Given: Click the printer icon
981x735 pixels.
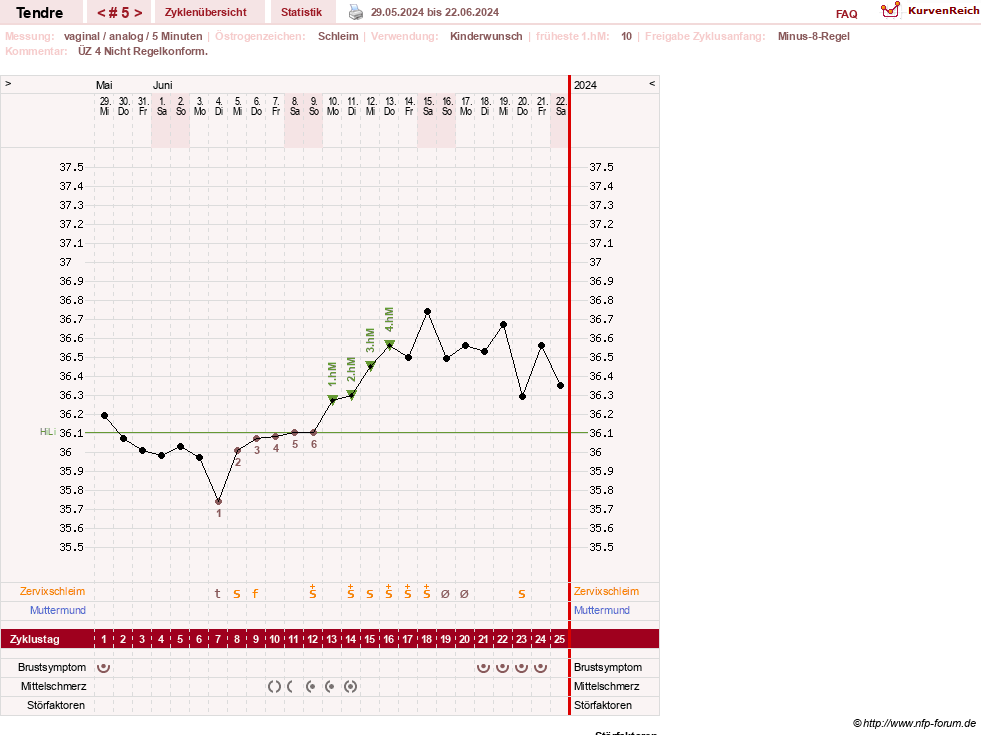Looking at the screenshot, I should pyautogui.click(x=355, y=12).
